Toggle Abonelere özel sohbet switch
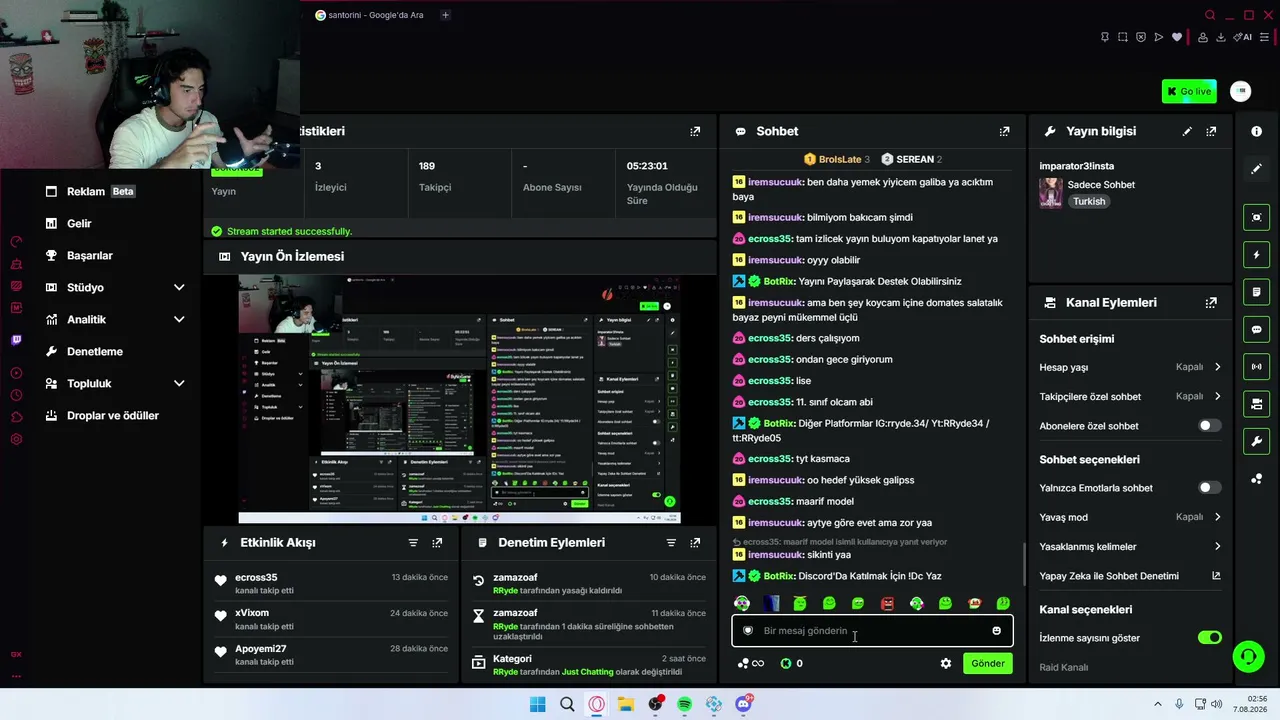Viewport: 1280px width, 720px height. tap(1209, 426)
